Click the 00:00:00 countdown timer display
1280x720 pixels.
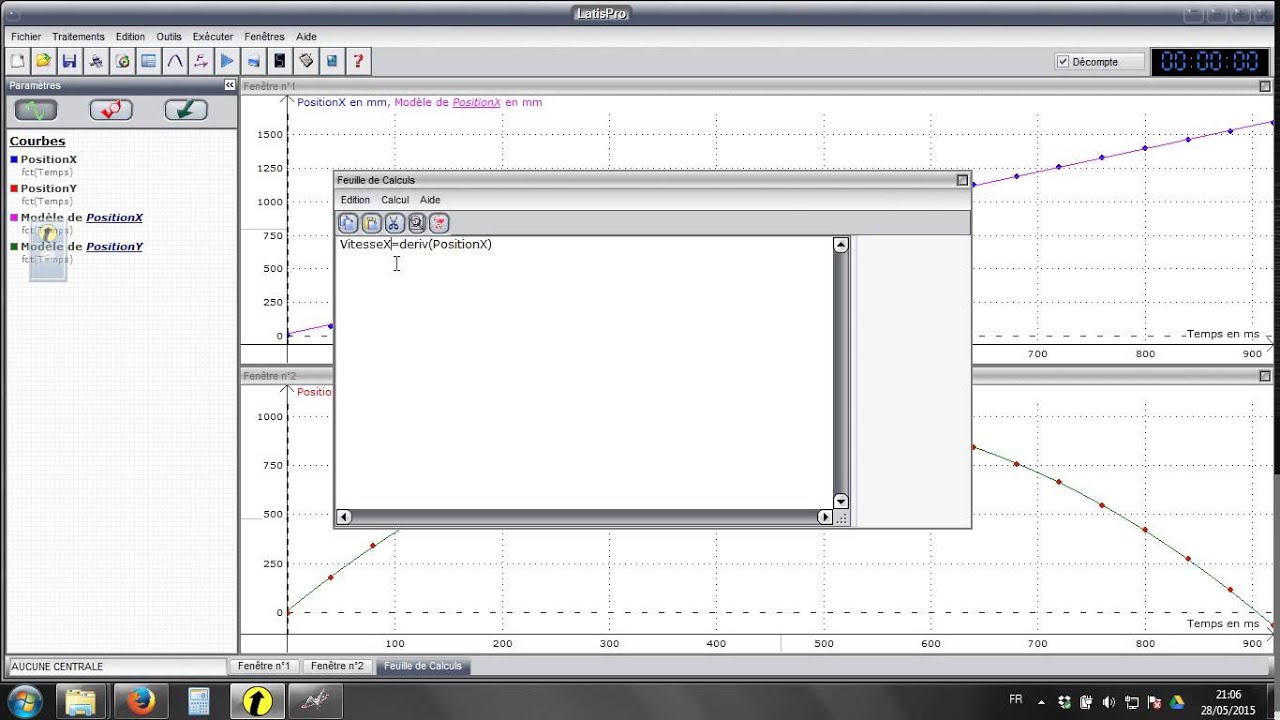click(1210, 62)
